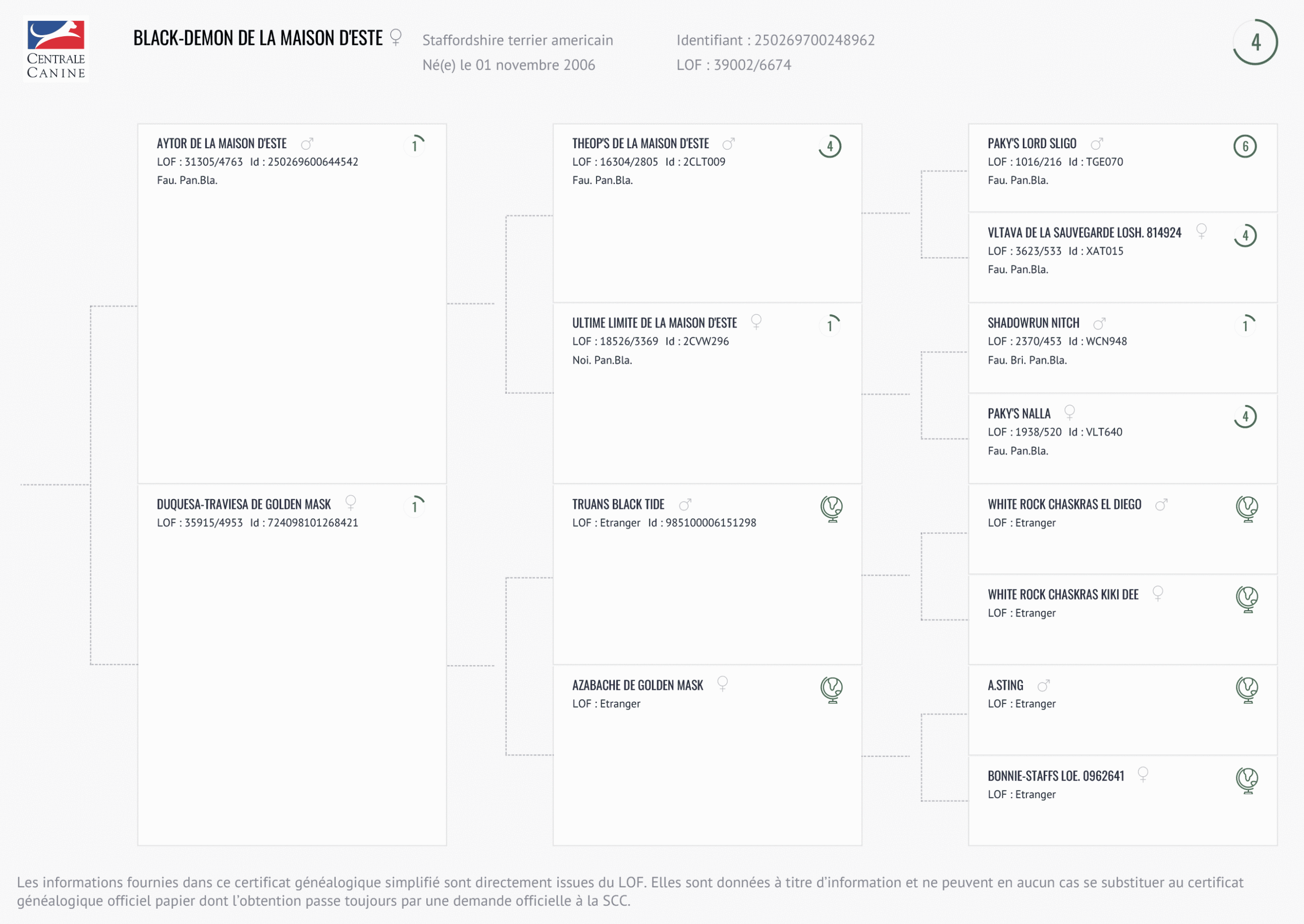1304x924 pixels.
Task: Click the large rating circle 4 in header
Action: pyautogui.click(x=1255, y=42)
